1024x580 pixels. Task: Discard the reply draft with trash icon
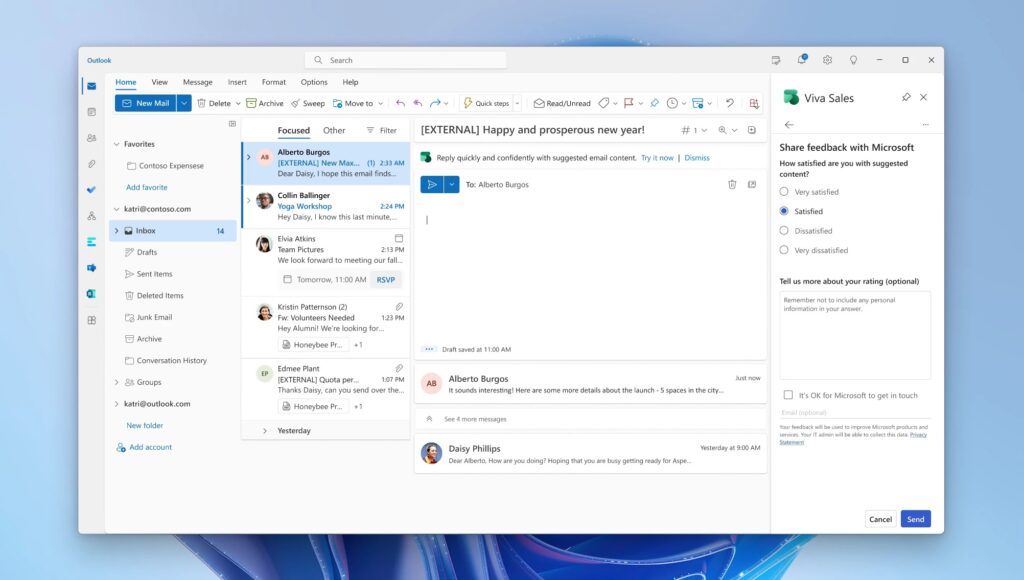(732, 184)
